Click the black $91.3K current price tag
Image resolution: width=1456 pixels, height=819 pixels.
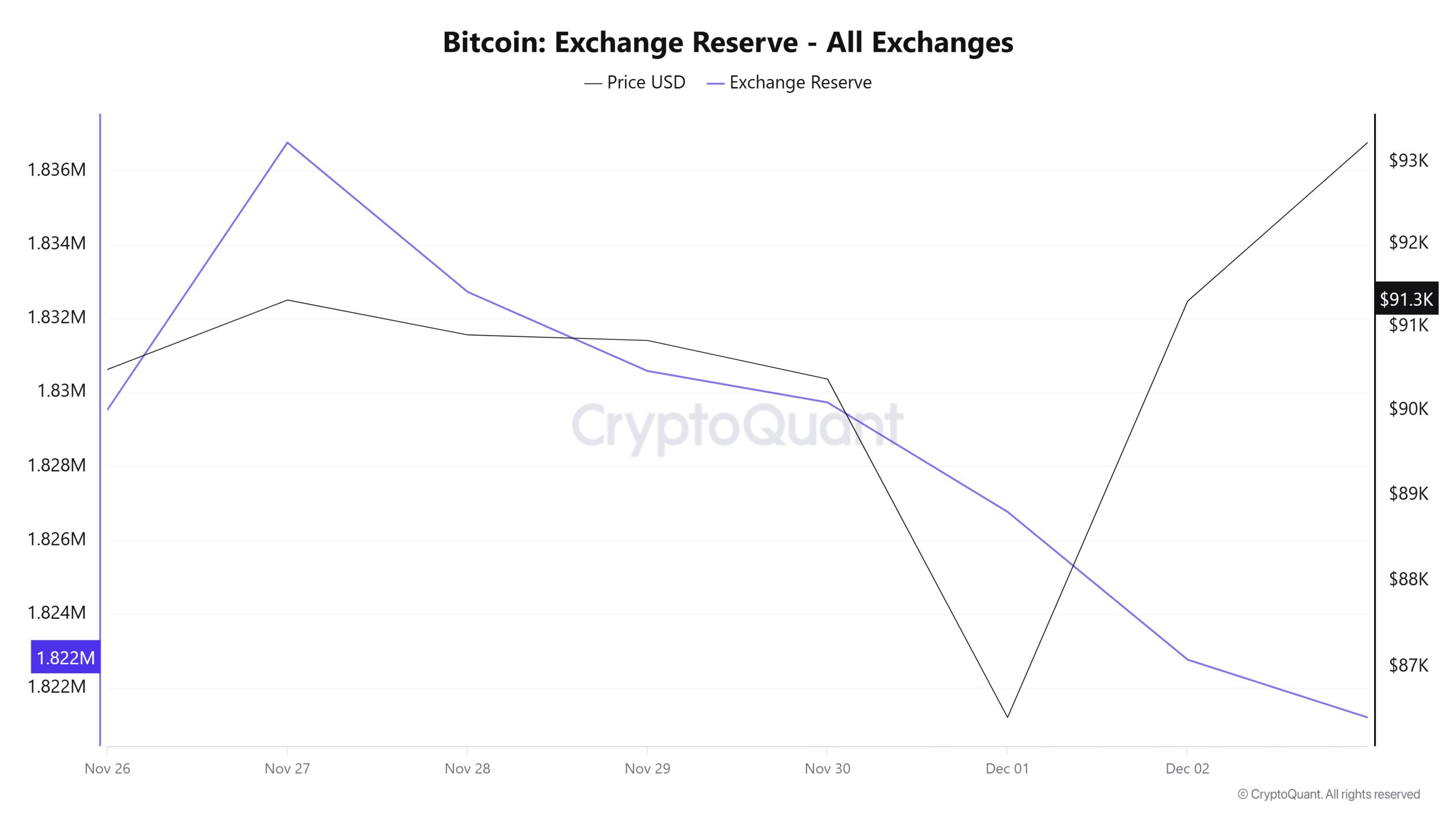(1406, 299)
